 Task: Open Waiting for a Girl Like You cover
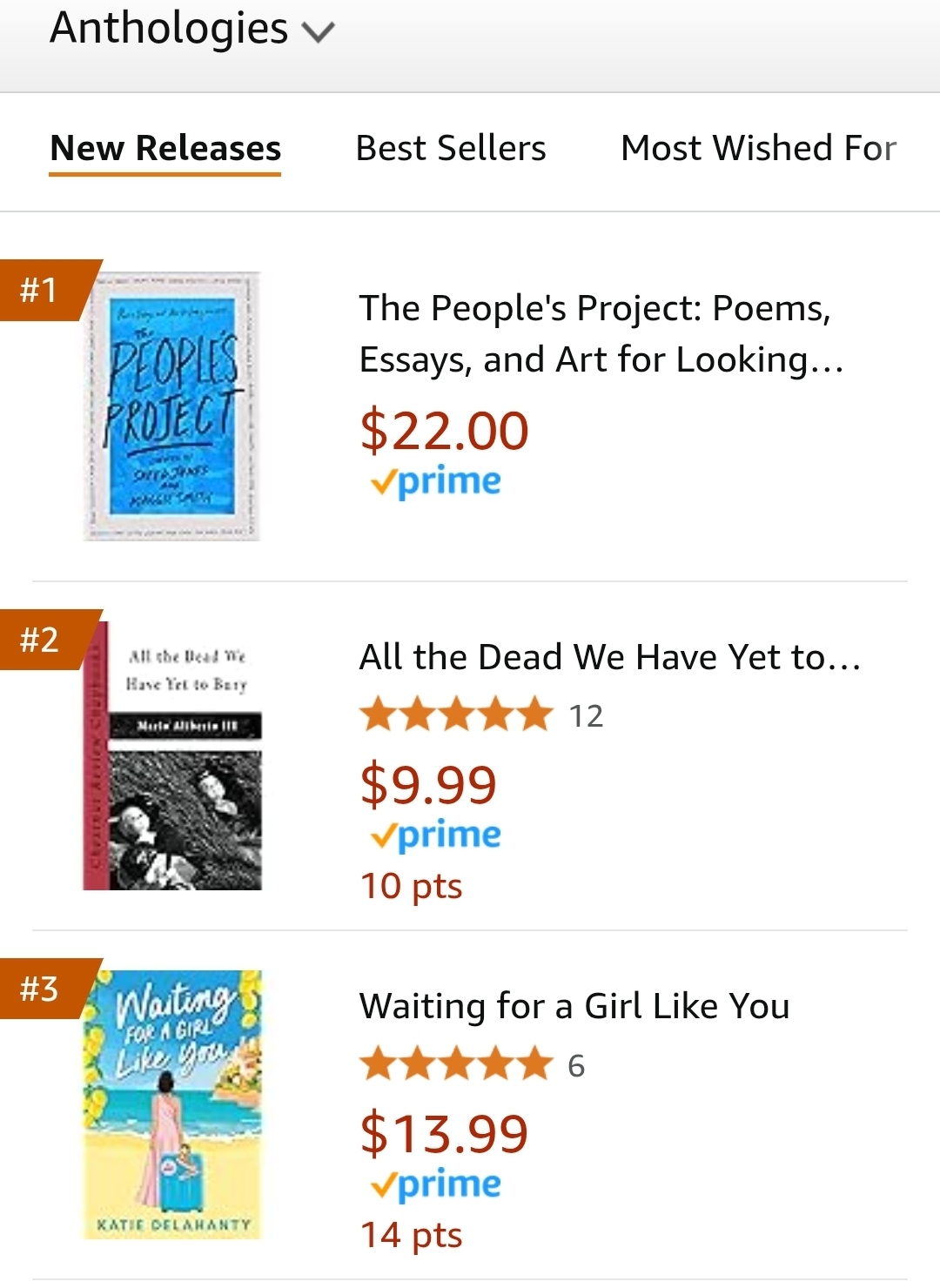[x=172, y=1104]
